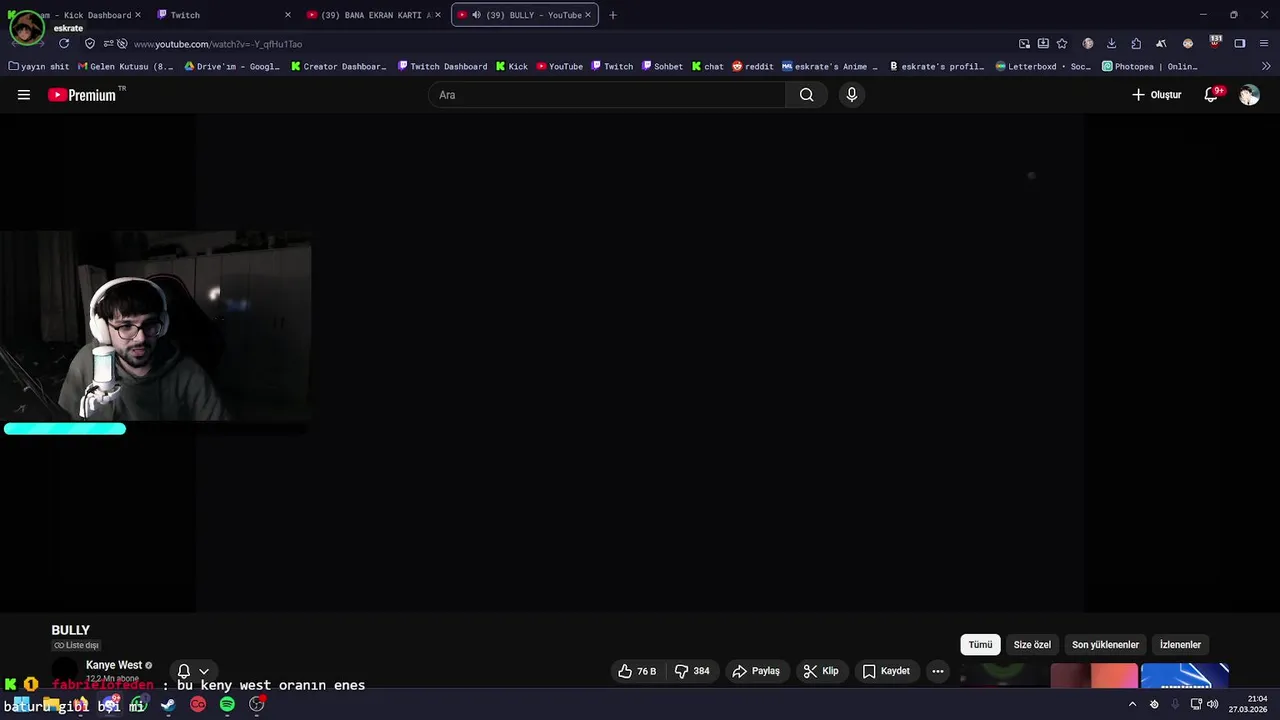Show all bookmarks overflow chevron
The width and height of the screenshot is (1280, 720).
pos(1266,67)
